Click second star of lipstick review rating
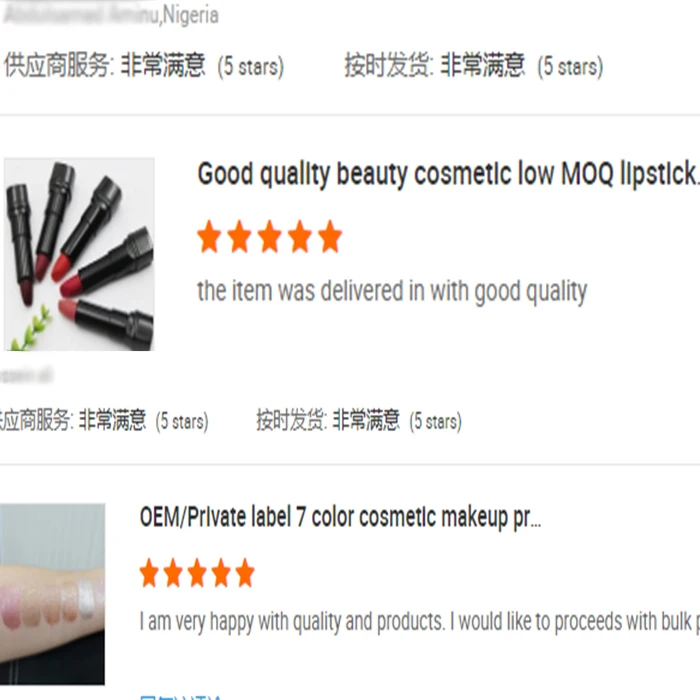The image size is (700, 700). (x=239, y=237)
